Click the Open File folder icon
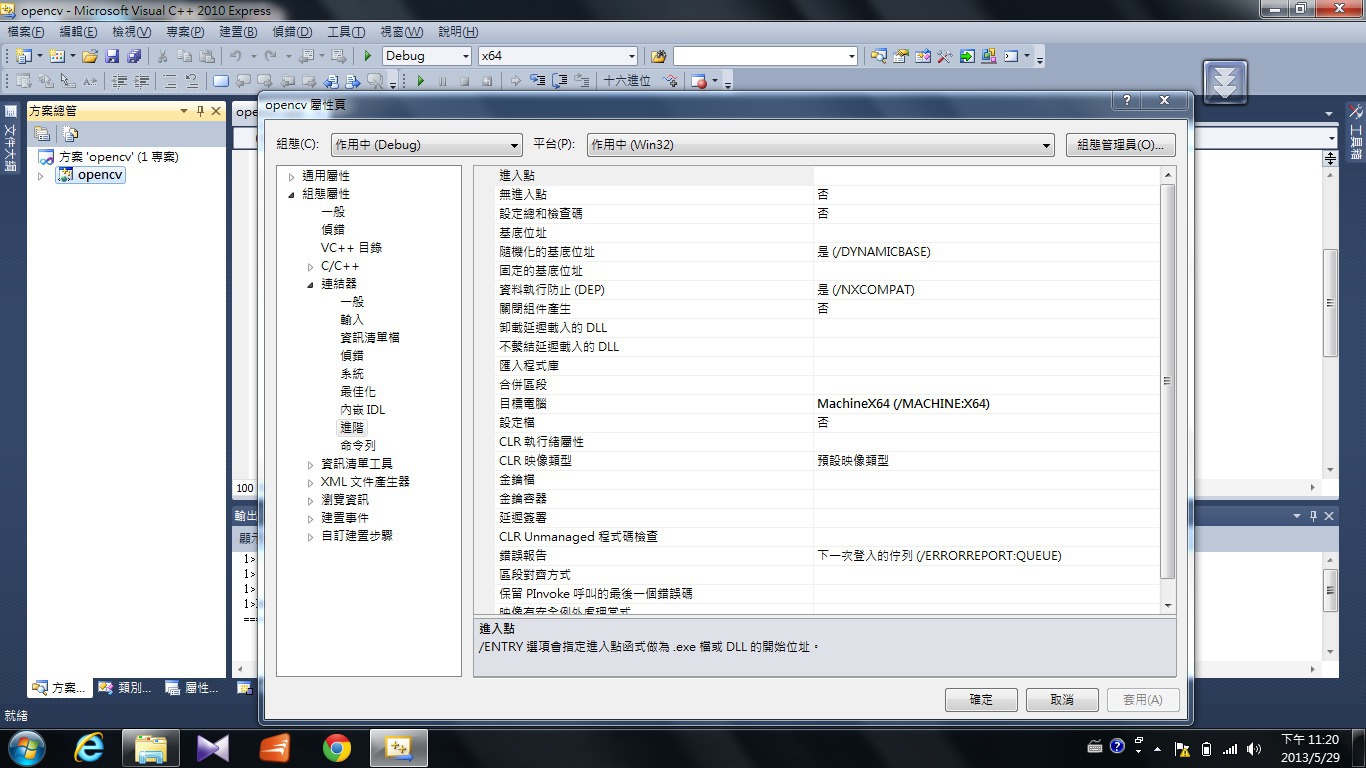The width and height of the screenshot is (1366, 768). click(x=90, y=56)
